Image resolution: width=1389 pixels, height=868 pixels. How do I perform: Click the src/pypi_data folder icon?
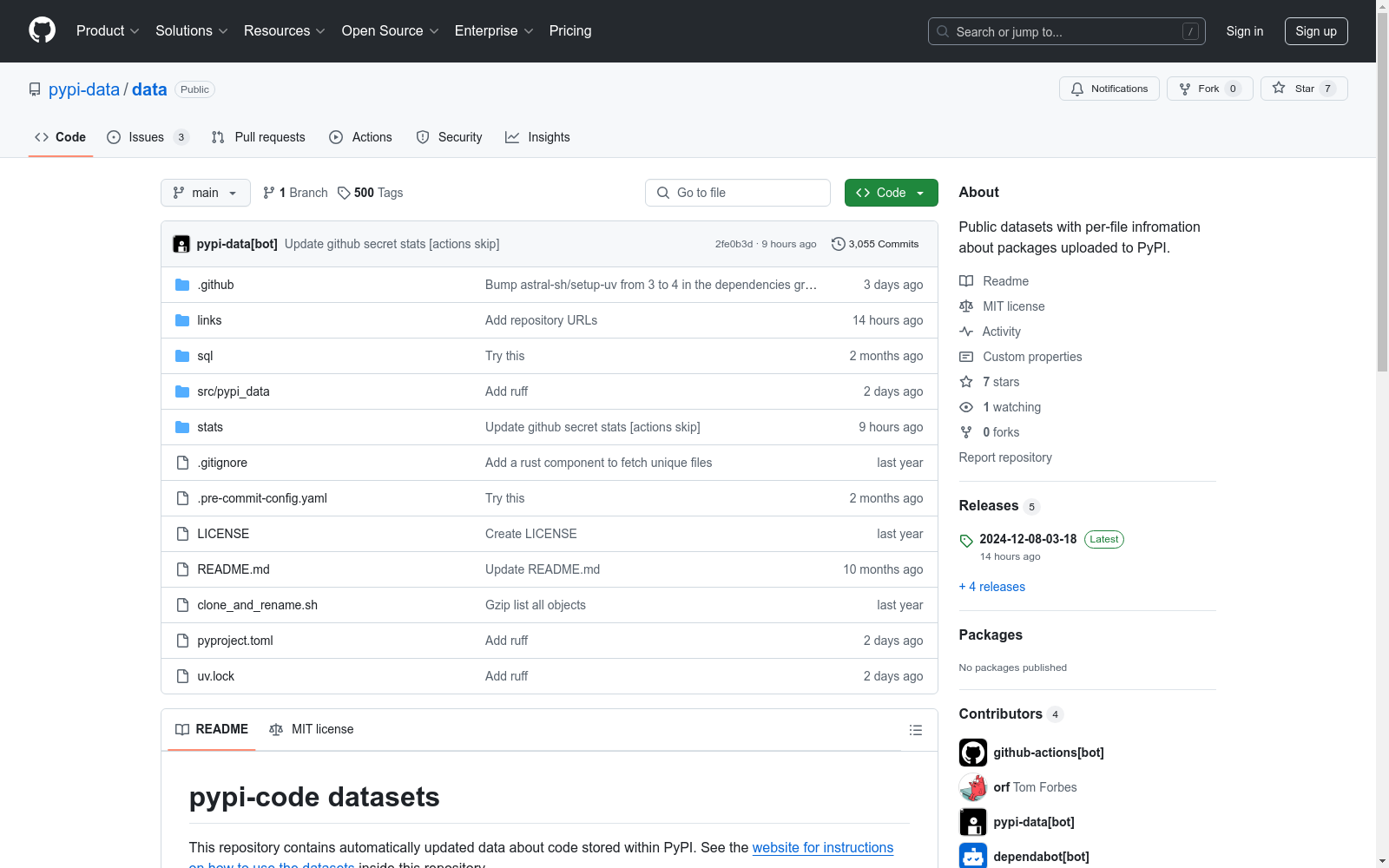pos(182,391)
